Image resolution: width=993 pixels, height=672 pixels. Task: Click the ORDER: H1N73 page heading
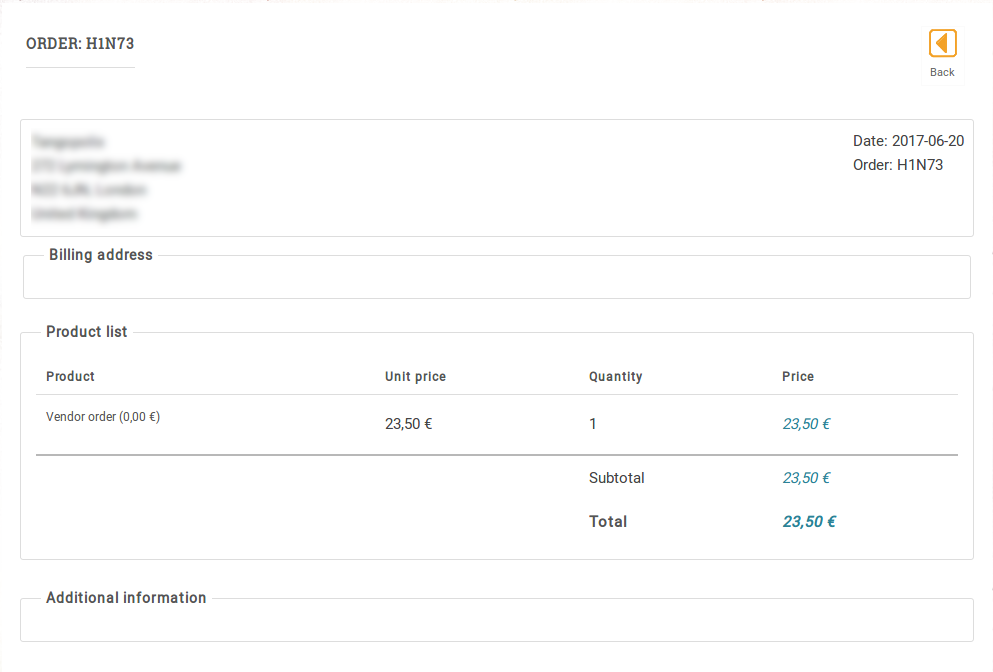tap(80, 44)
